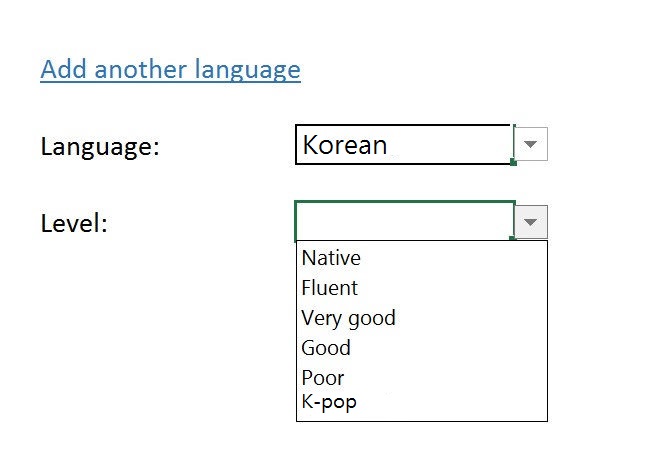Click the Language: label text

pyautogui.click(x=100, y=146)
